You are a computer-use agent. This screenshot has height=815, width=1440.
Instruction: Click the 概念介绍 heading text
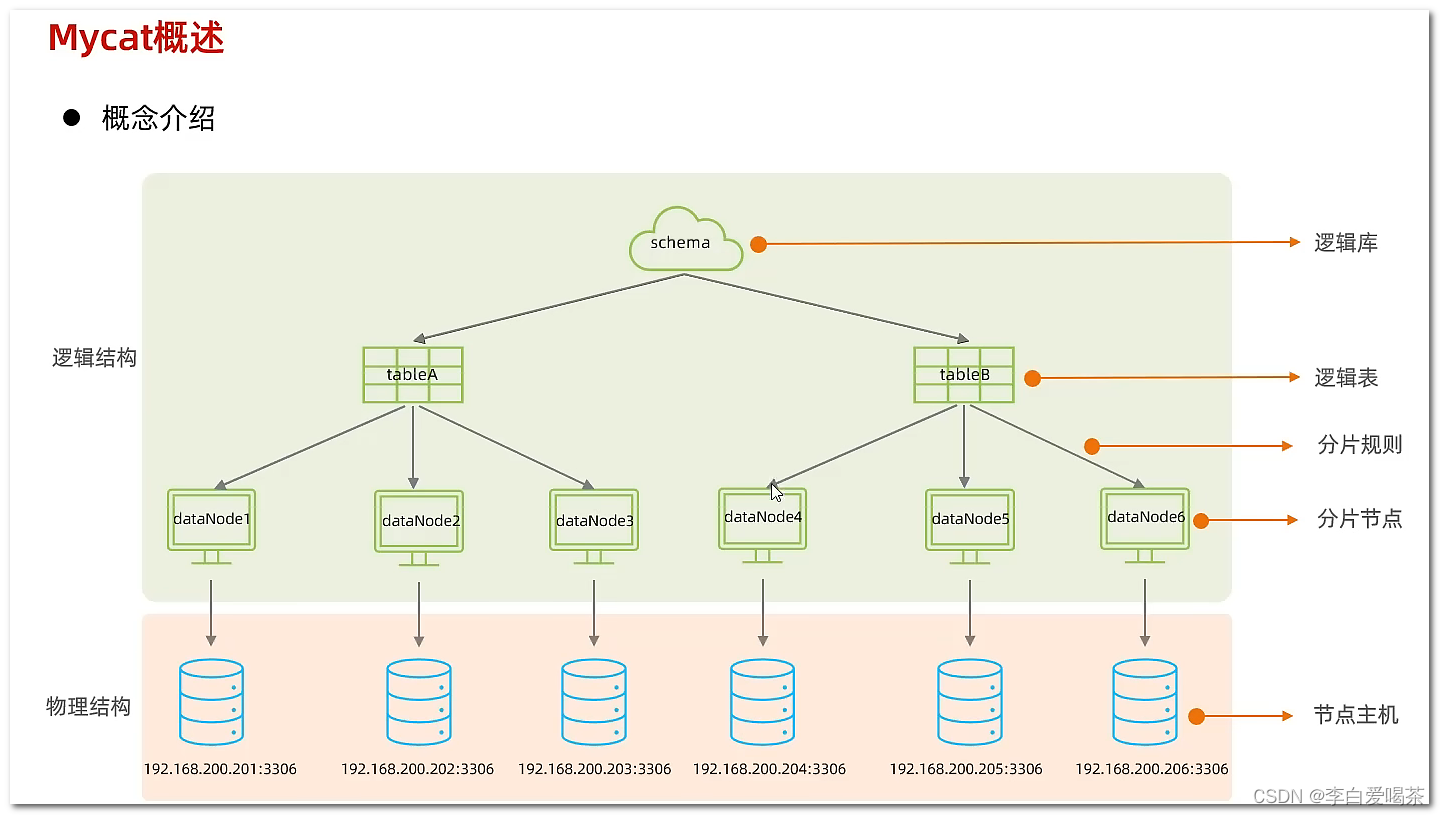[158, 118]
